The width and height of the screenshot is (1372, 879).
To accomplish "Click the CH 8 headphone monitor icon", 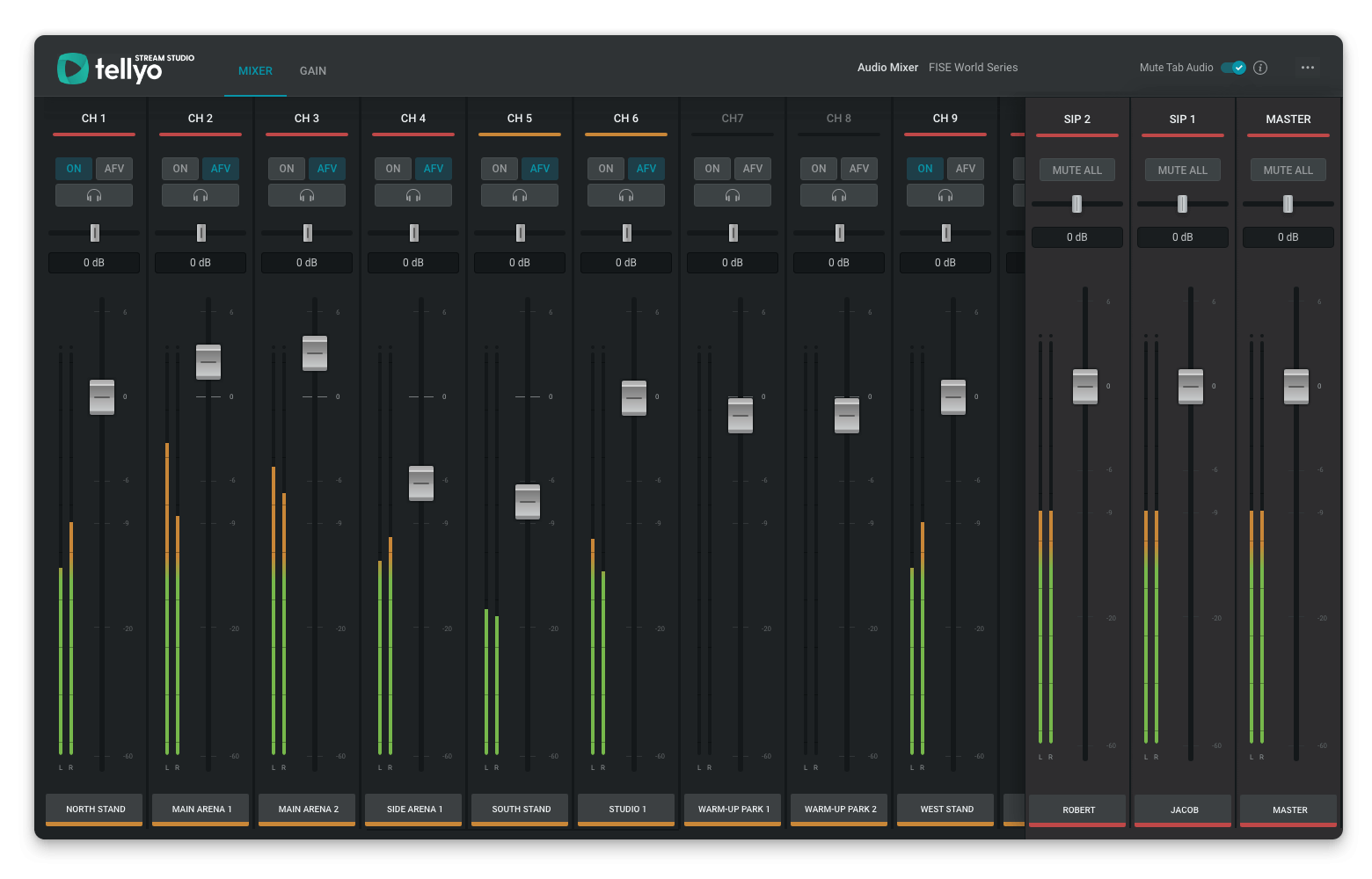I will coord(839,195).
